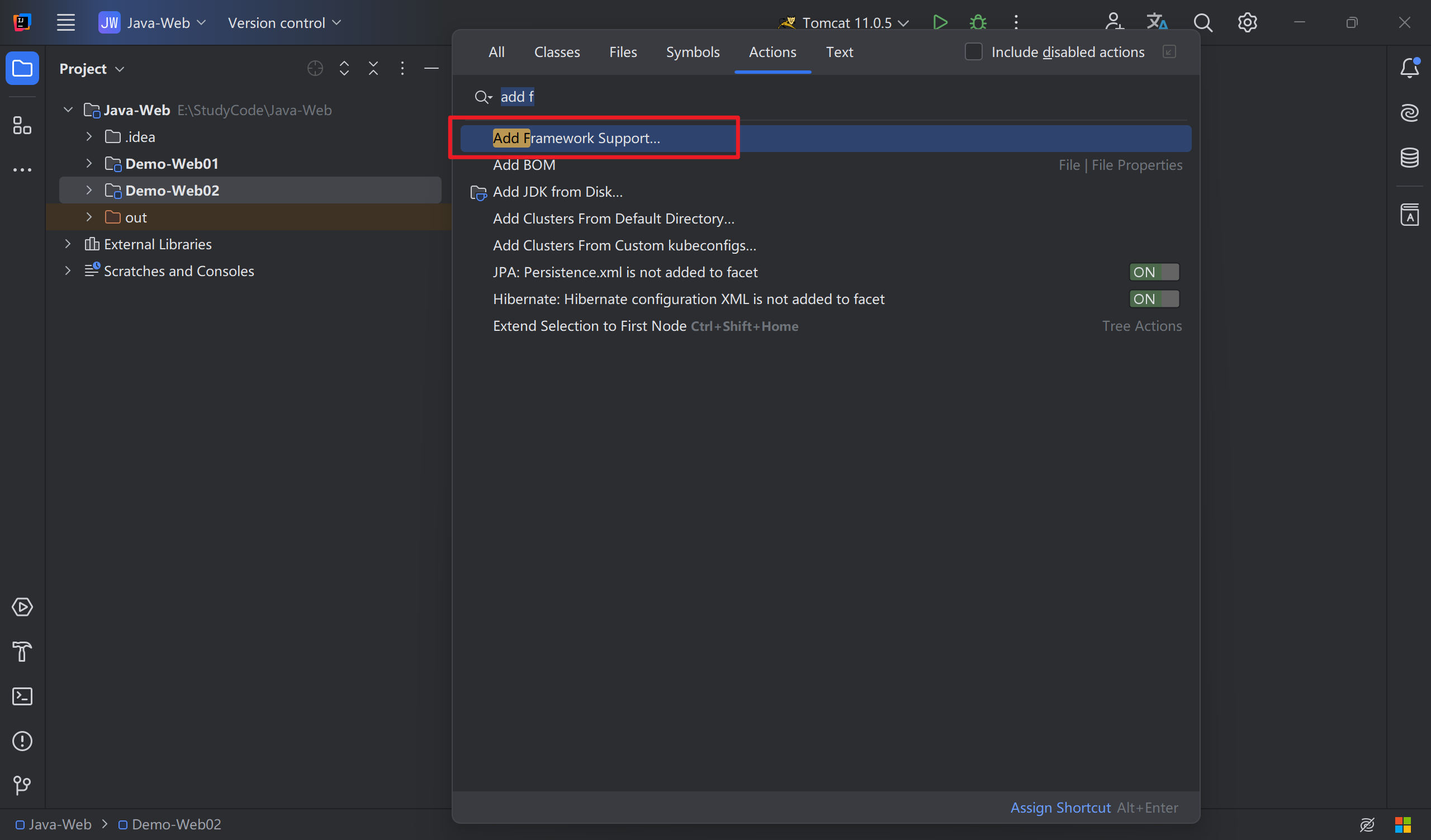Switch to the Symbols tab
1431x840 pixels.
(x=693, y=52)
